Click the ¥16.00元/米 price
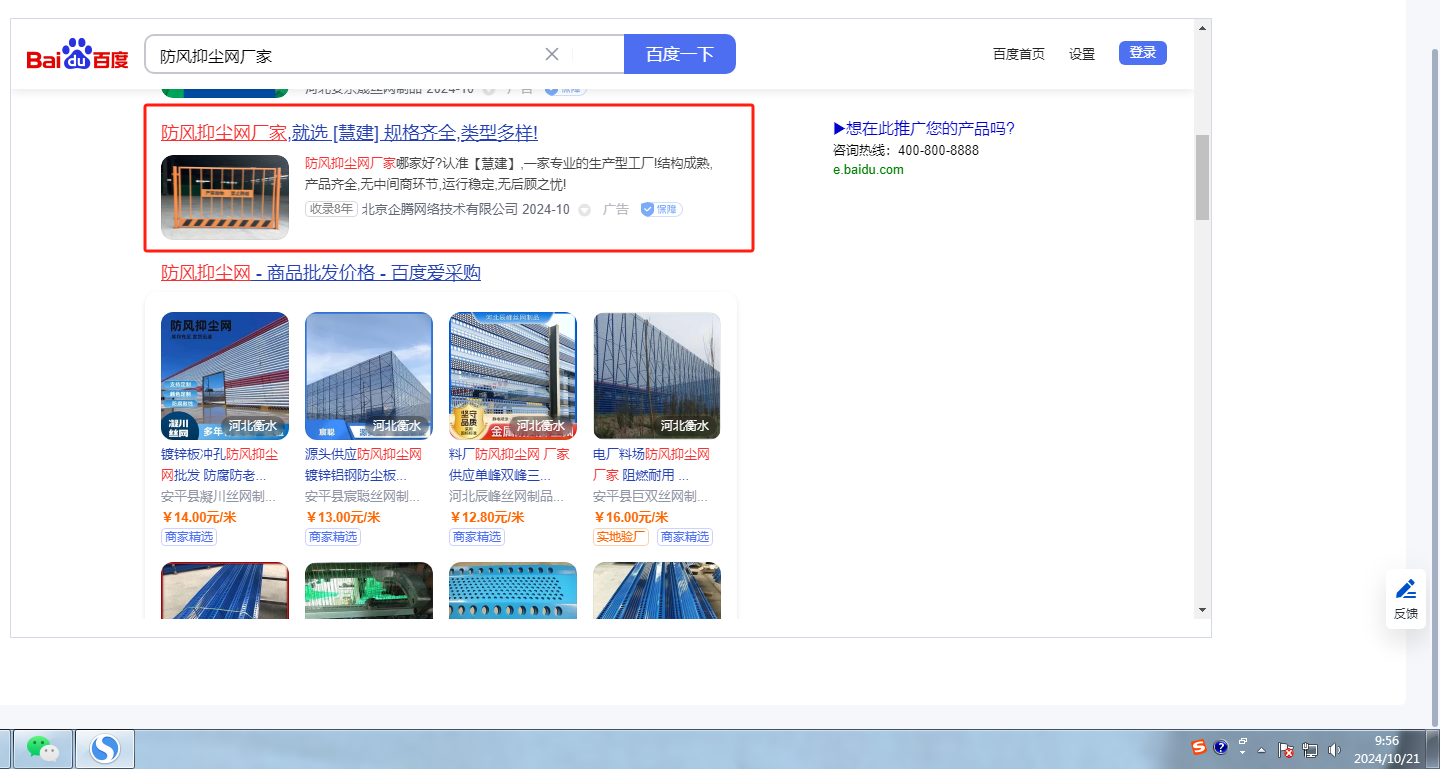Screen dimensions: 1440x769 (x=631, y=517)
